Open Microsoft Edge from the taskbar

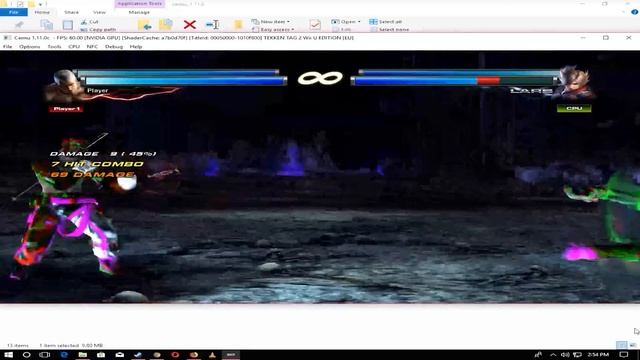64,355
